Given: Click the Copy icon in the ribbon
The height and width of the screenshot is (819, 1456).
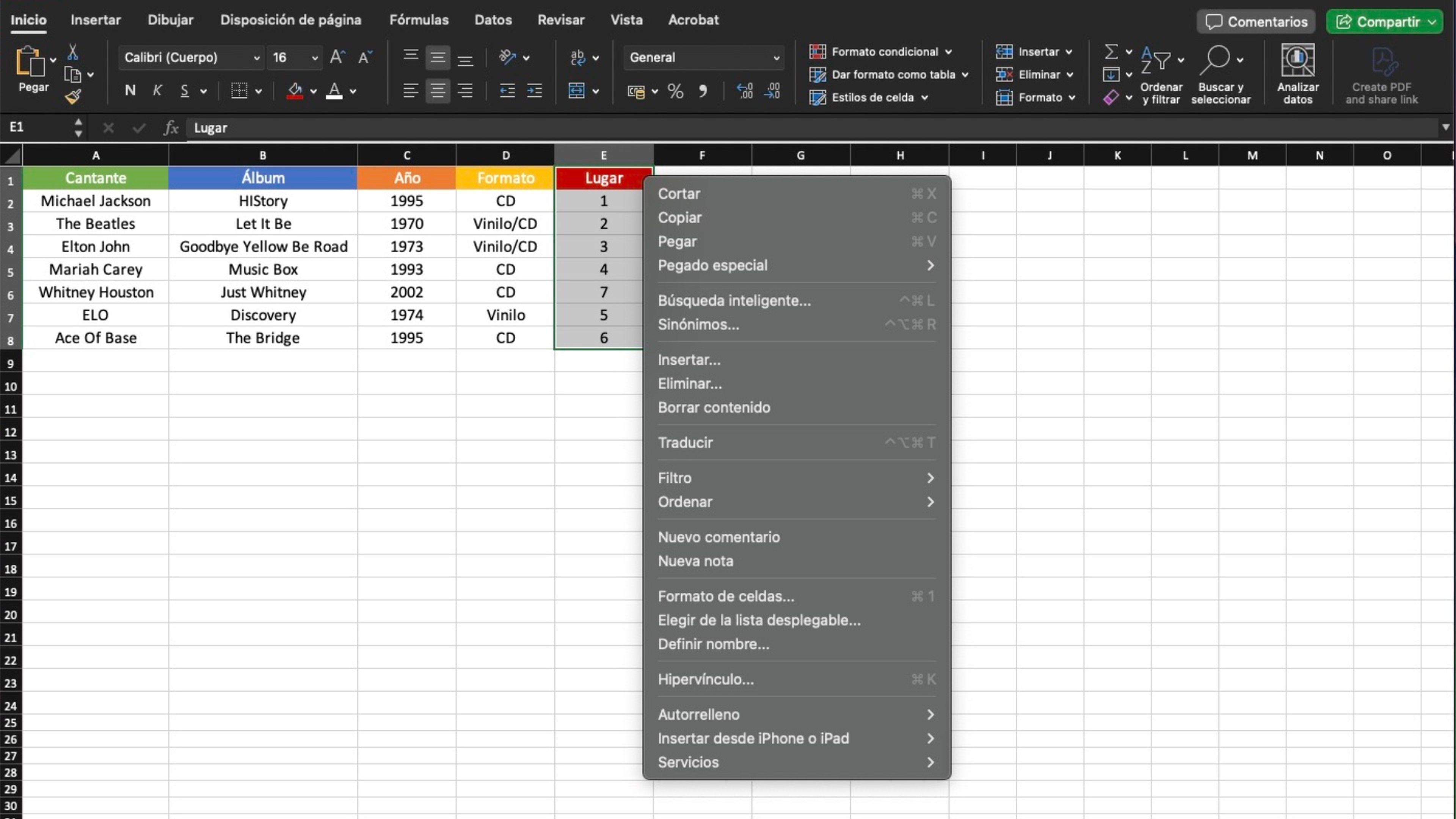Looking at the screenshot, I should [72, 75].
